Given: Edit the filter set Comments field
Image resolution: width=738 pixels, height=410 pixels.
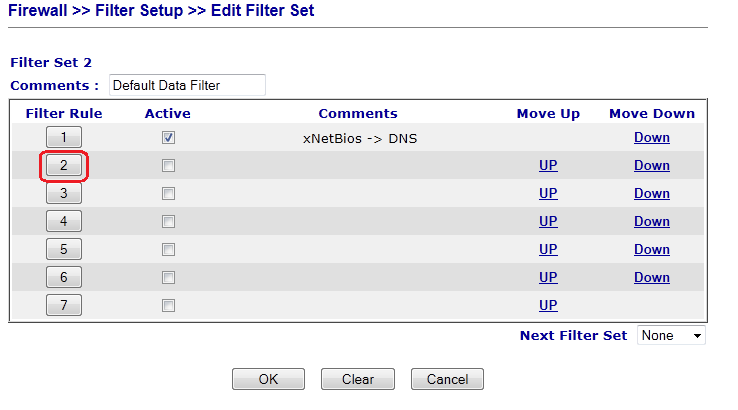Looking at the screenshot, I should coord(187,86).
